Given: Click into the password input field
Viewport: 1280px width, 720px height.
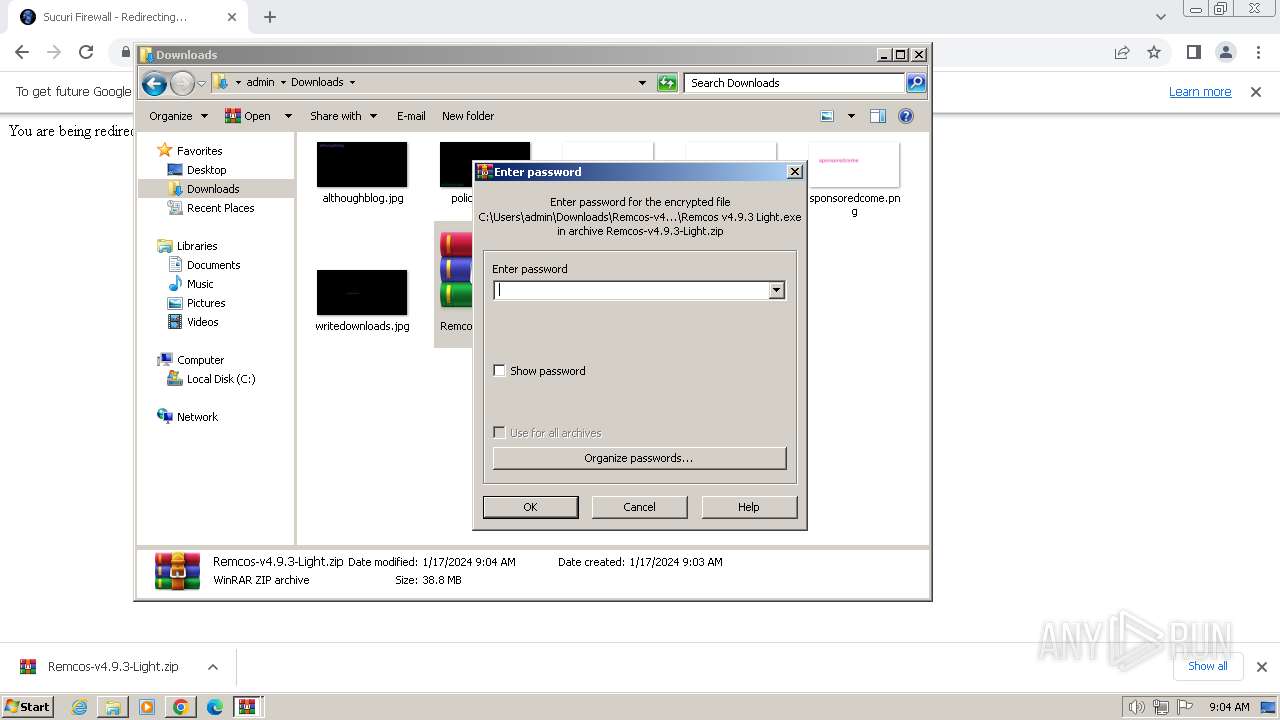Looking at the screenshot, I should [631, 290].
